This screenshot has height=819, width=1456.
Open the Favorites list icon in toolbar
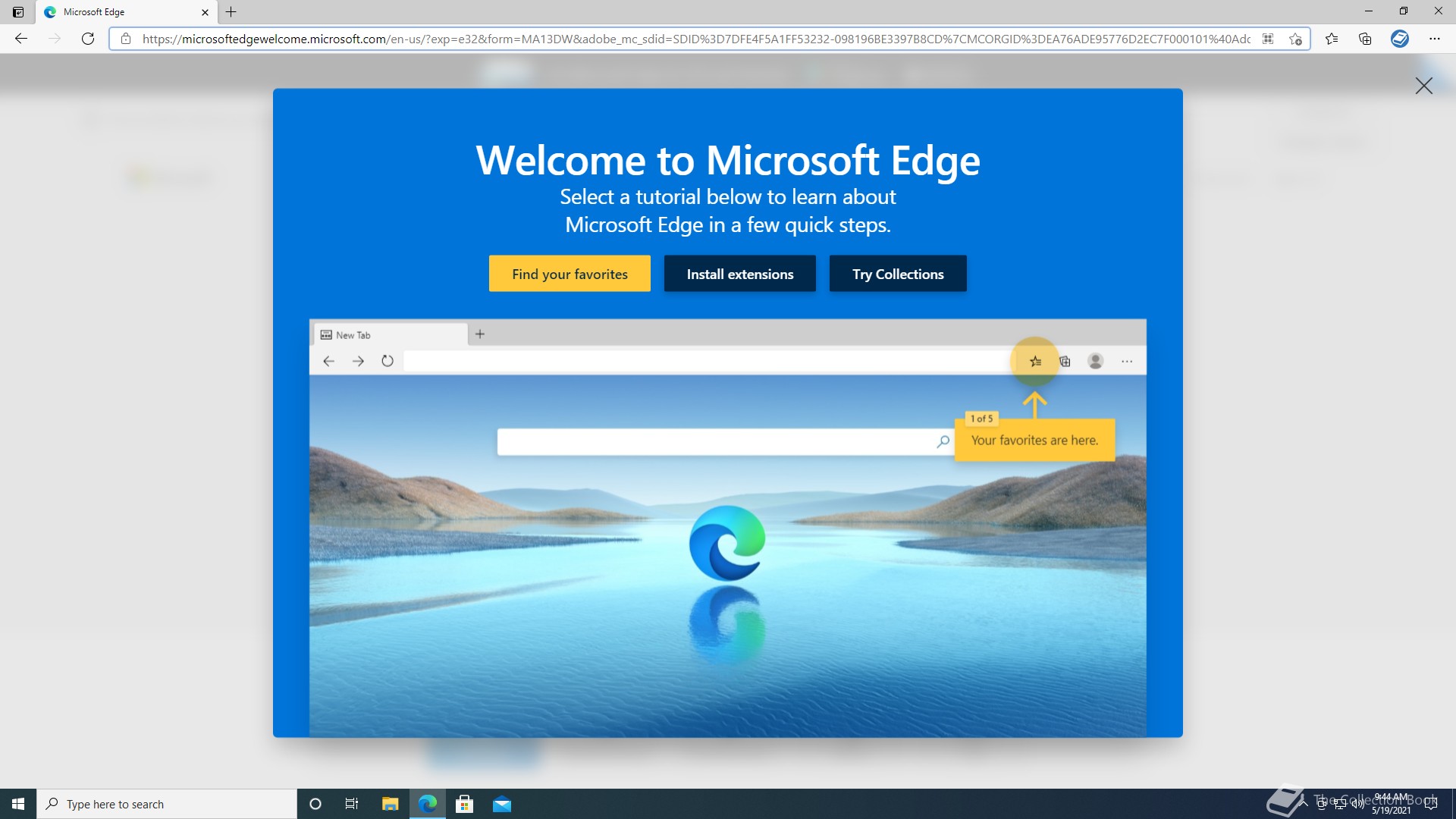click(x=1332, y=39)
